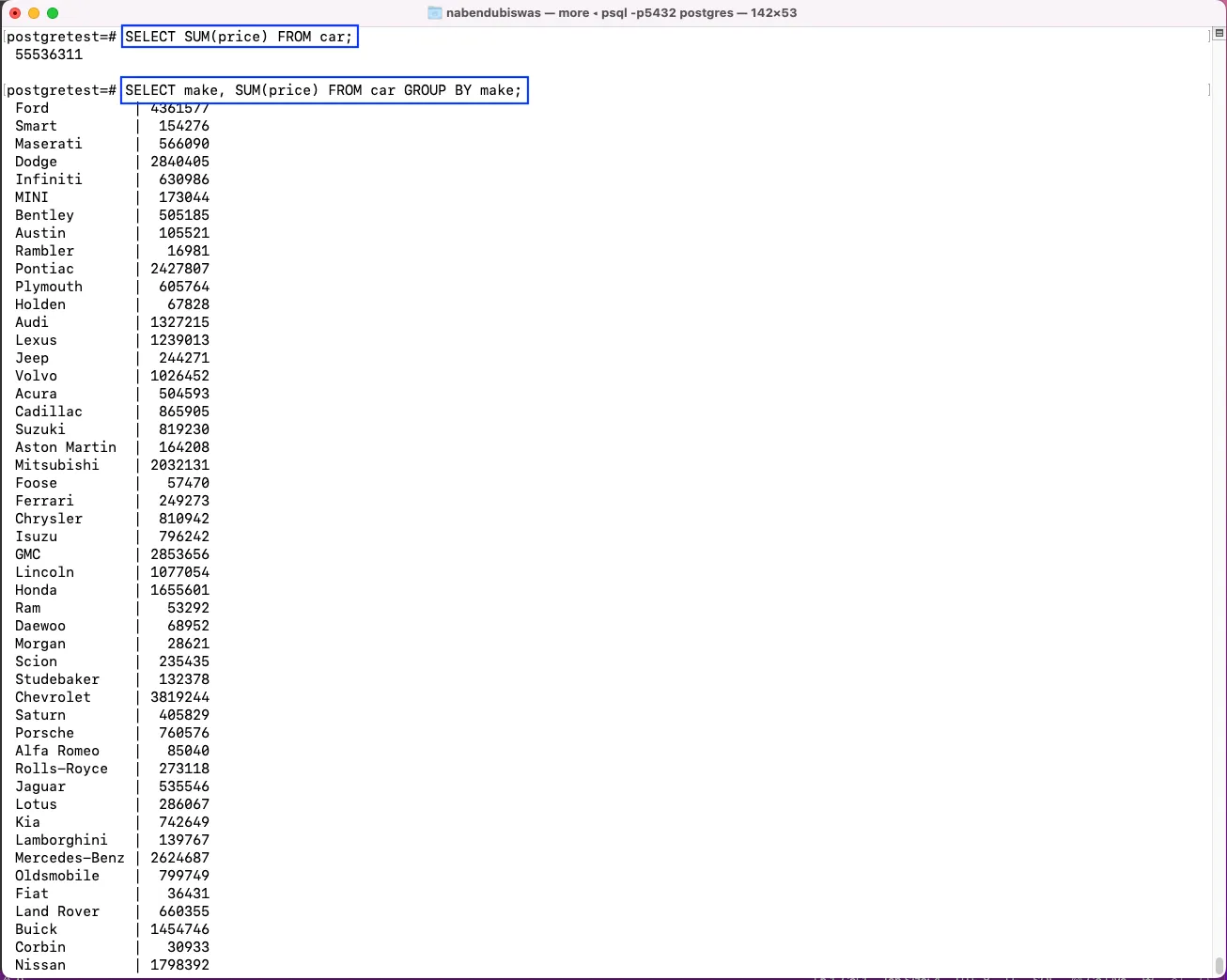Select the 'Land Rover' make name
The image size is (1227, 980).
click(x=57, y=911)
